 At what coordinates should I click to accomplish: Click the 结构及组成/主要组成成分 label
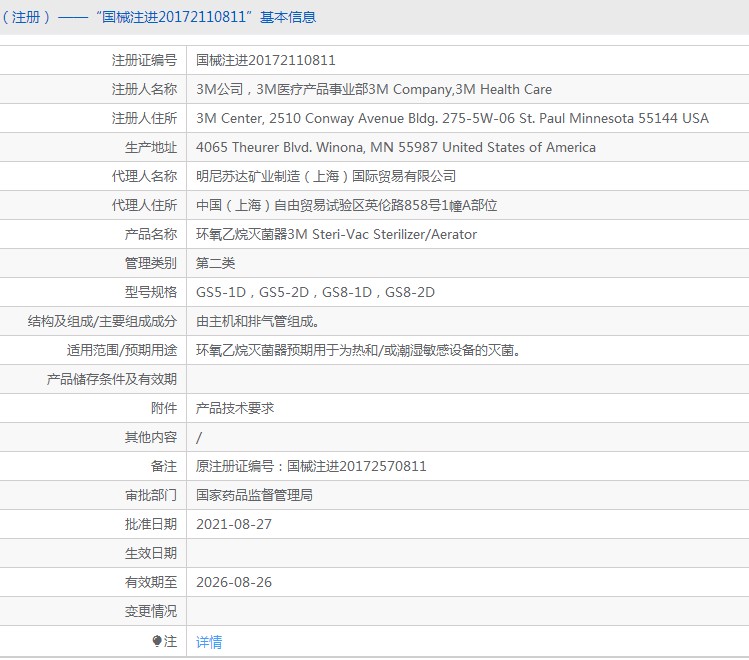(x=102, y=321)
